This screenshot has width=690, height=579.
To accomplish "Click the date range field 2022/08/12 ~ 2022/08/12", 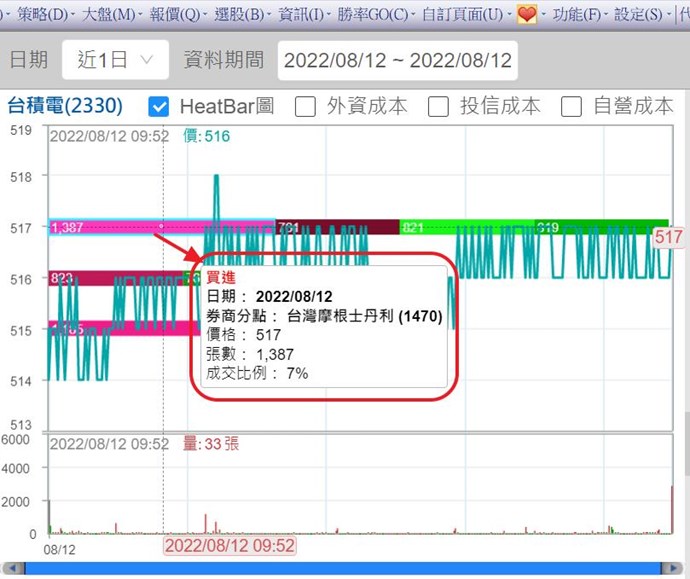I will (x=397, y=60).
